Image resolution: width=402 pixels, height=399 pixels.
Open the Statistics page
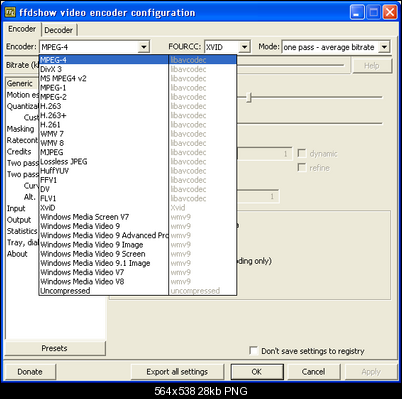click(22, 231)
